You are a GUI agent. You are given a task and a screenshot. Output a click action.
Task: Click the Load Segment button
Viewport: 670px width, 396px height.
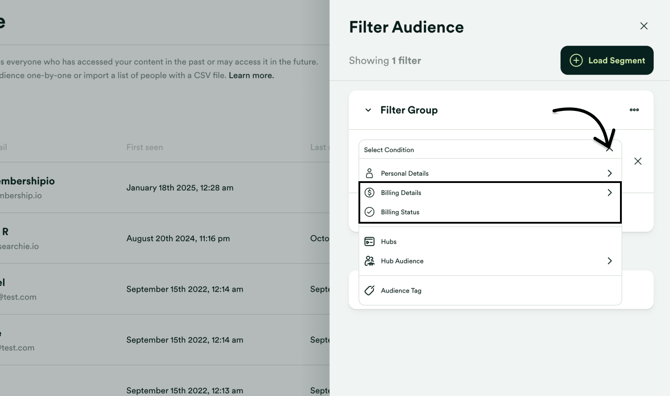pyautogui.click(x=607, y=60)
